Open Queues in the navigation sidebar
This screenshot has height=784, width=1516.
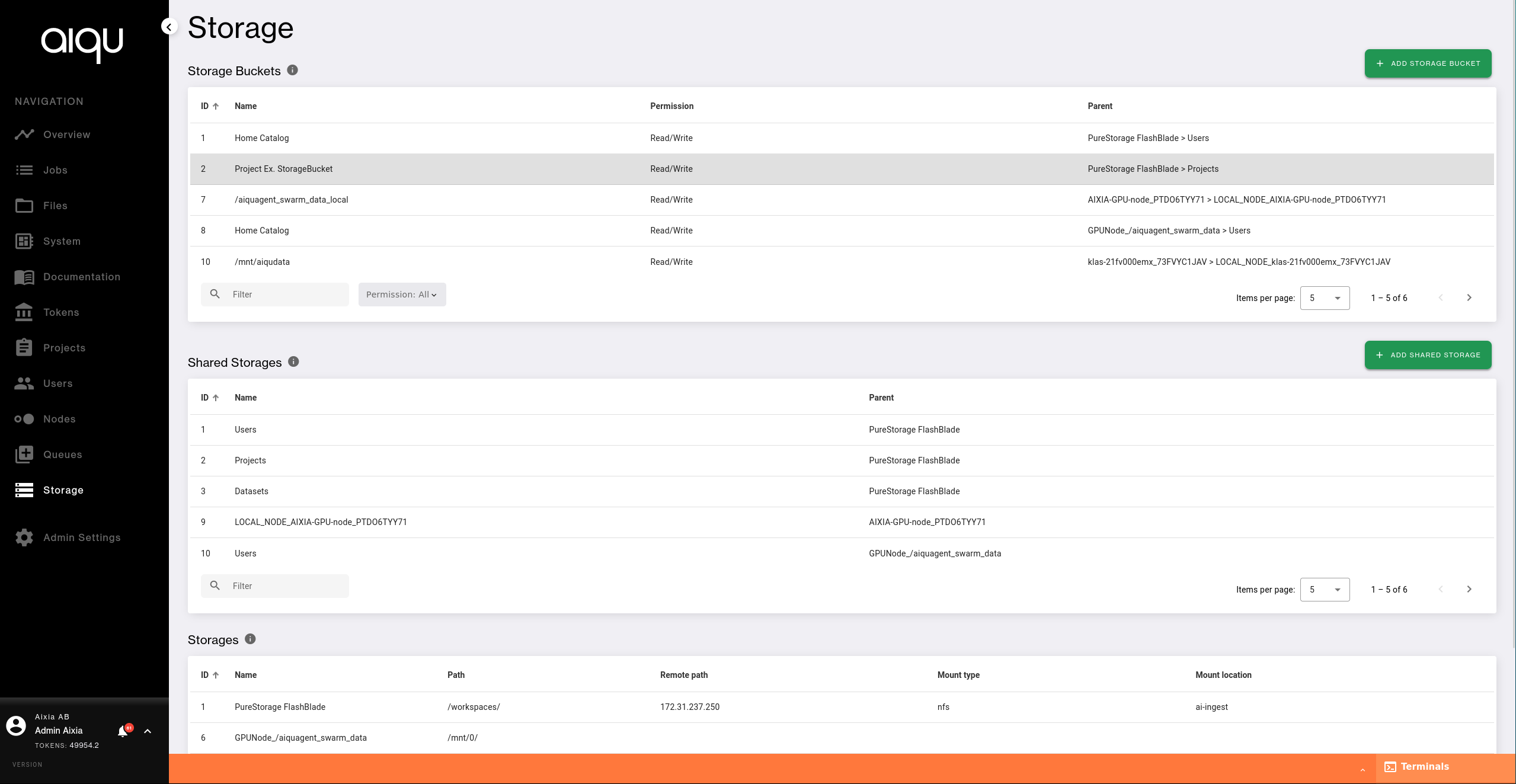click(x=62, y=455)
